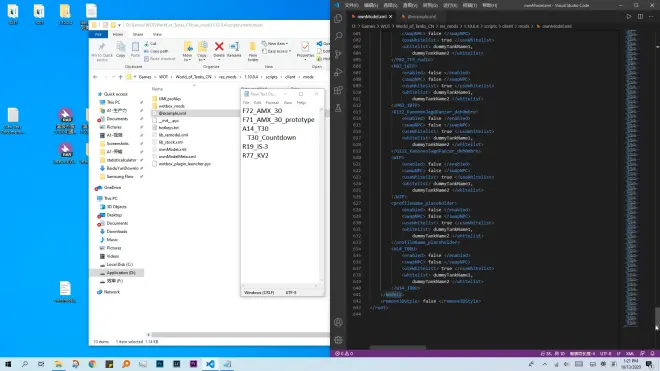Open the Search view in VS Code activity bar
Image resolution: width=660 pixels, height=371 pixels.
coord(338,36)
